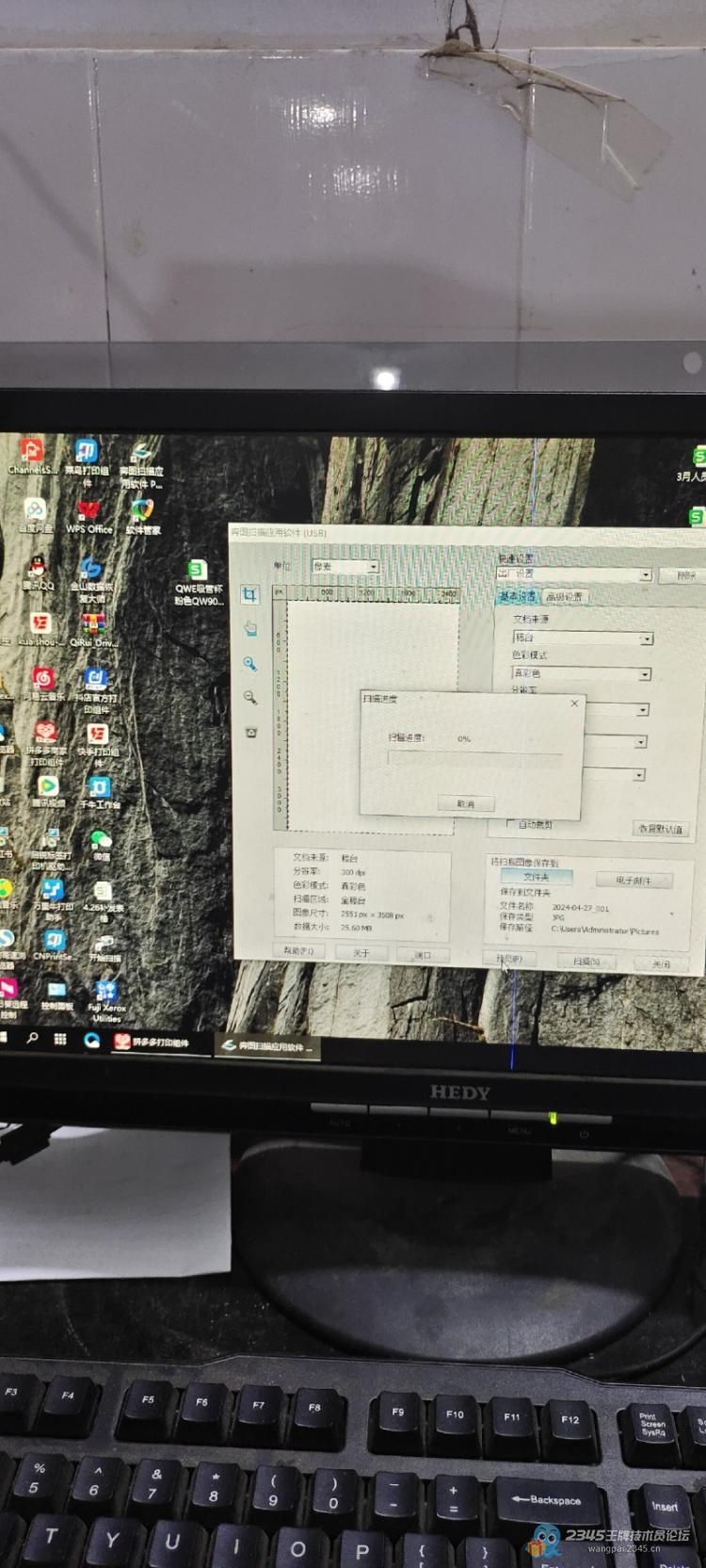Choose the zoom in magnifier tool
706x1568 pixels.
coord(249,664)
